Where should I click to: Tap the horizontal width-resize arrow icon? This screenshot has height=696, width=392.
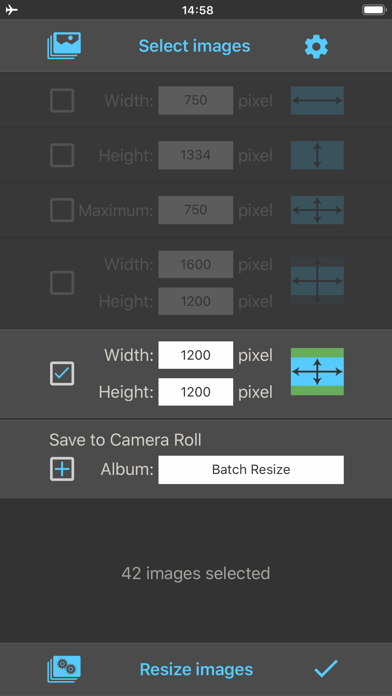coord(317,100)
